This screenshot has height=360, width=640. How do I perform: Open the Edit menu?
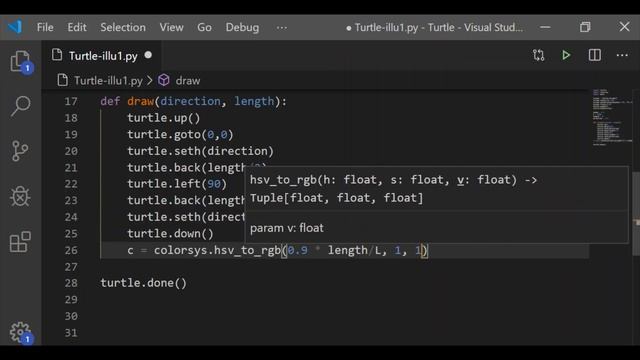(77, 27)
